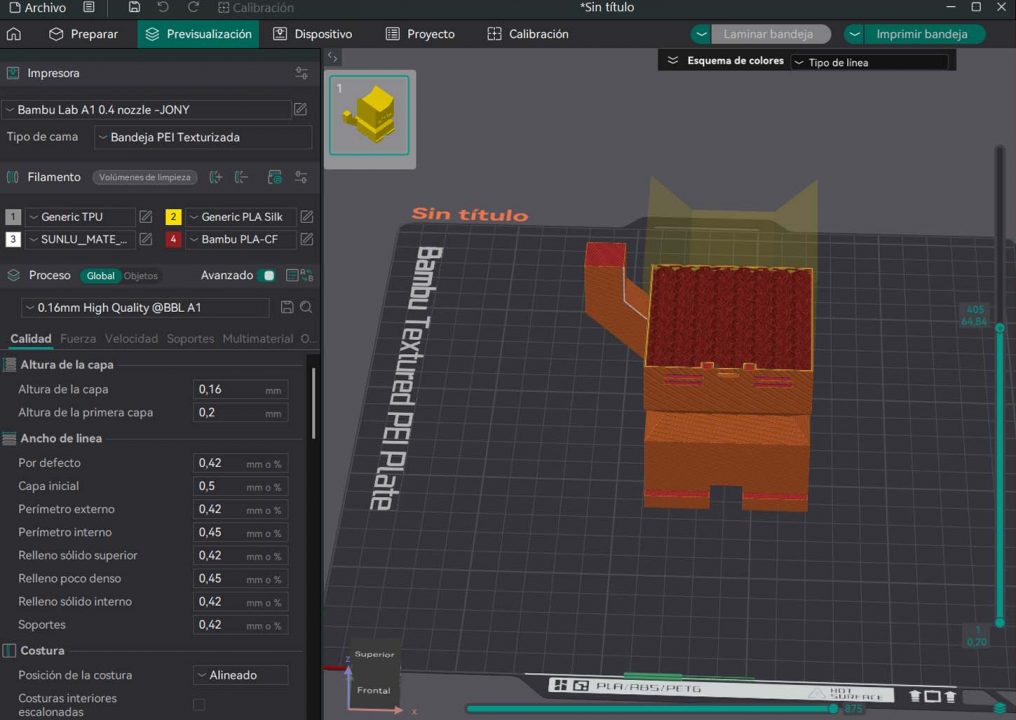Edit the Bambu Lab A1 printer preset

[300, 110]
